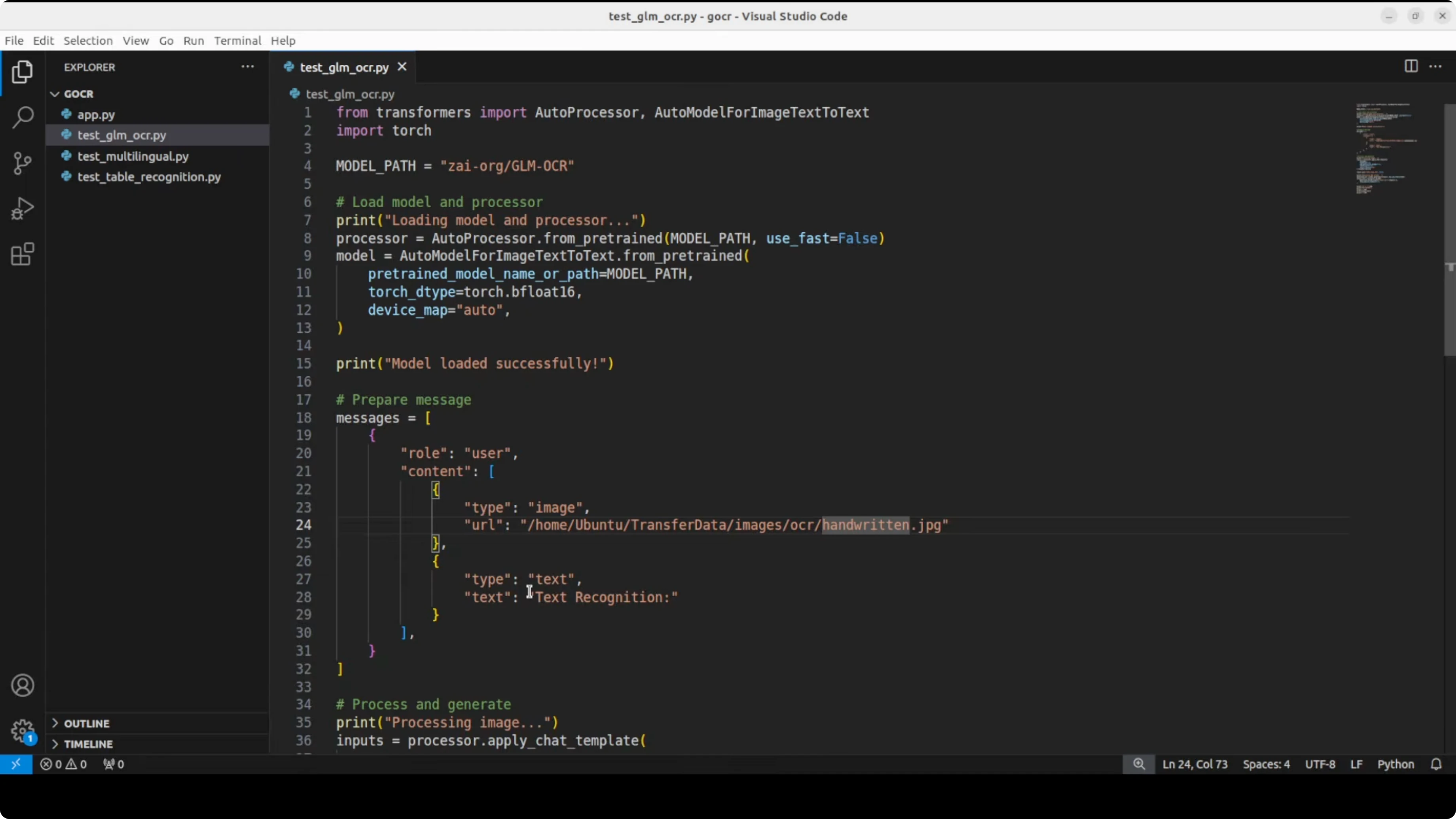Open the Search view in activity bar
Image resolution: width=1456 pixels, height=819 pixels.
[23, 118]
